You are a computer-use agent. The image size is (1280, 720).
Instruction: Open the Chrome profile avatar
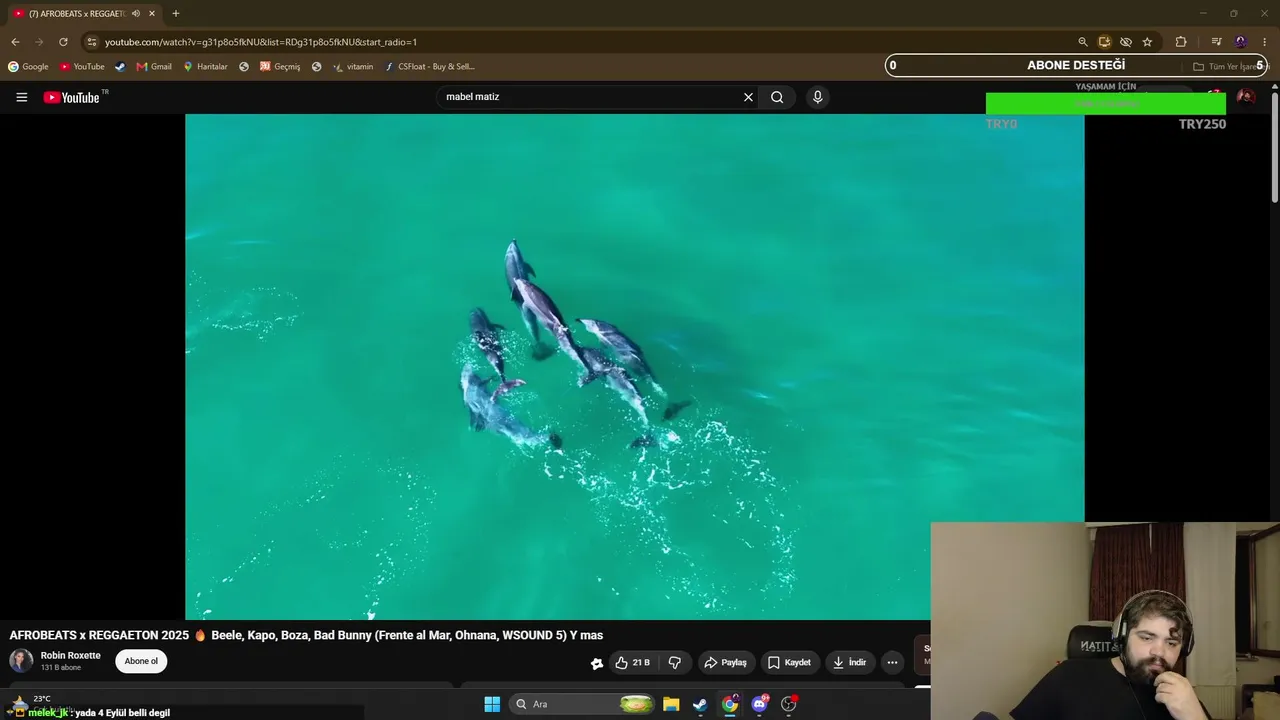point(1241,42)
